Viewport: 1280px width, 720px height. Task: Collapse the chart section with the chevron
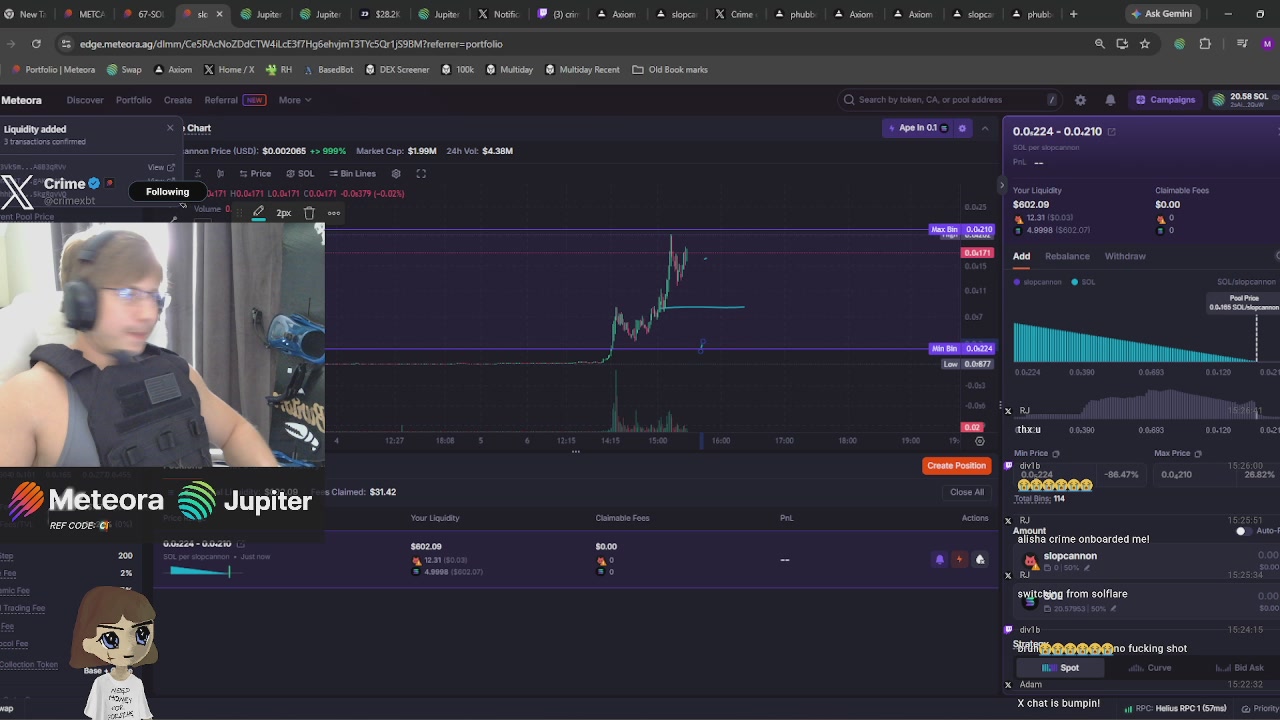(985, 128)
